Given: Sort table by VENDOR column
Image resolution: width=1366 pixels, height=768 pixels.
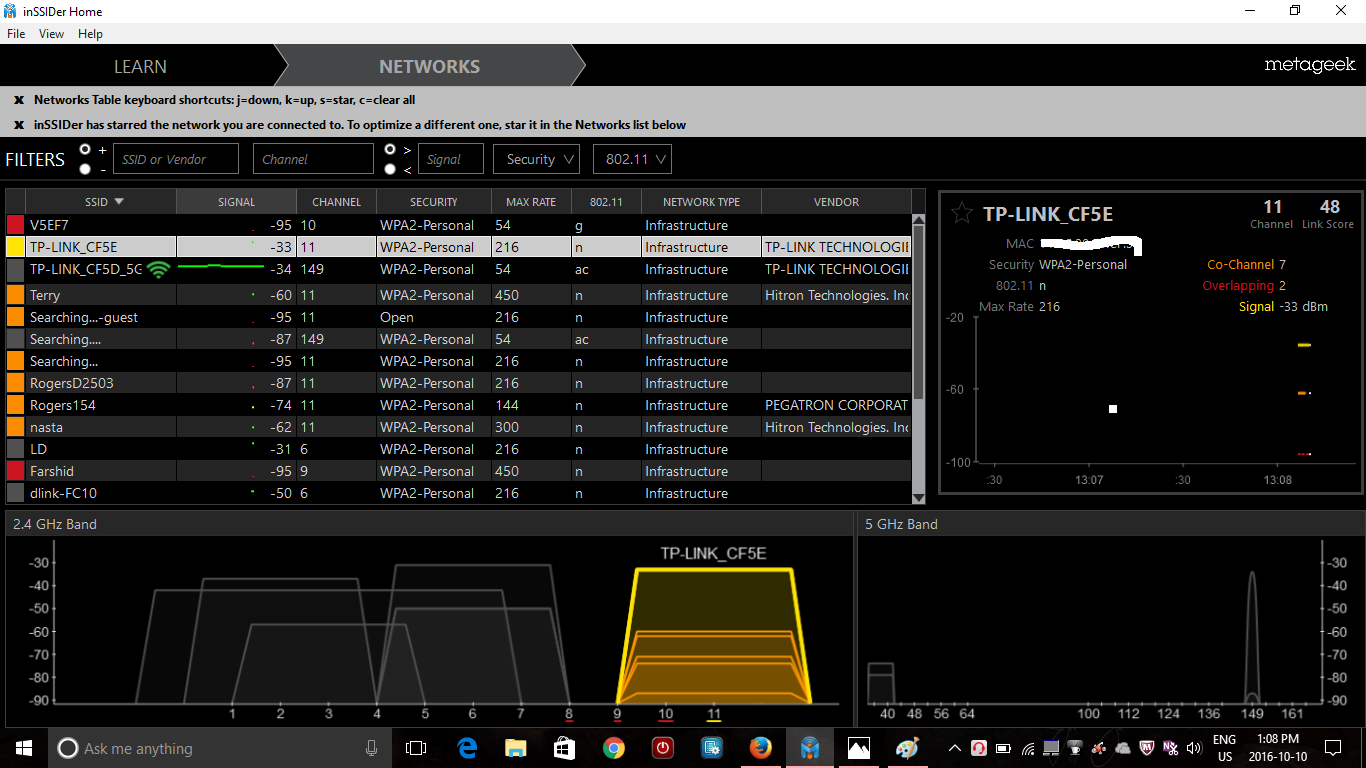Looking at the screenshot, I should [836, 201].
